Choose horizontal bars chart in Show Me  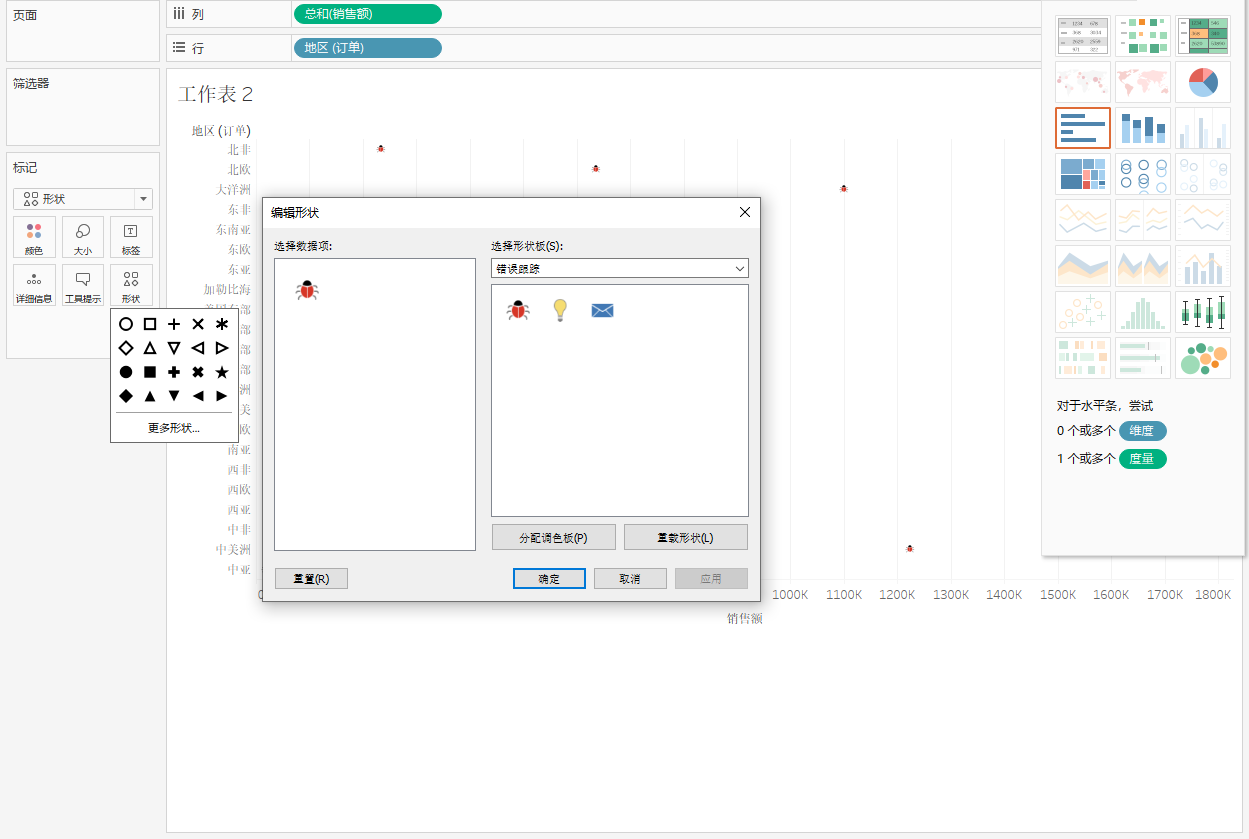(1083, 128)
